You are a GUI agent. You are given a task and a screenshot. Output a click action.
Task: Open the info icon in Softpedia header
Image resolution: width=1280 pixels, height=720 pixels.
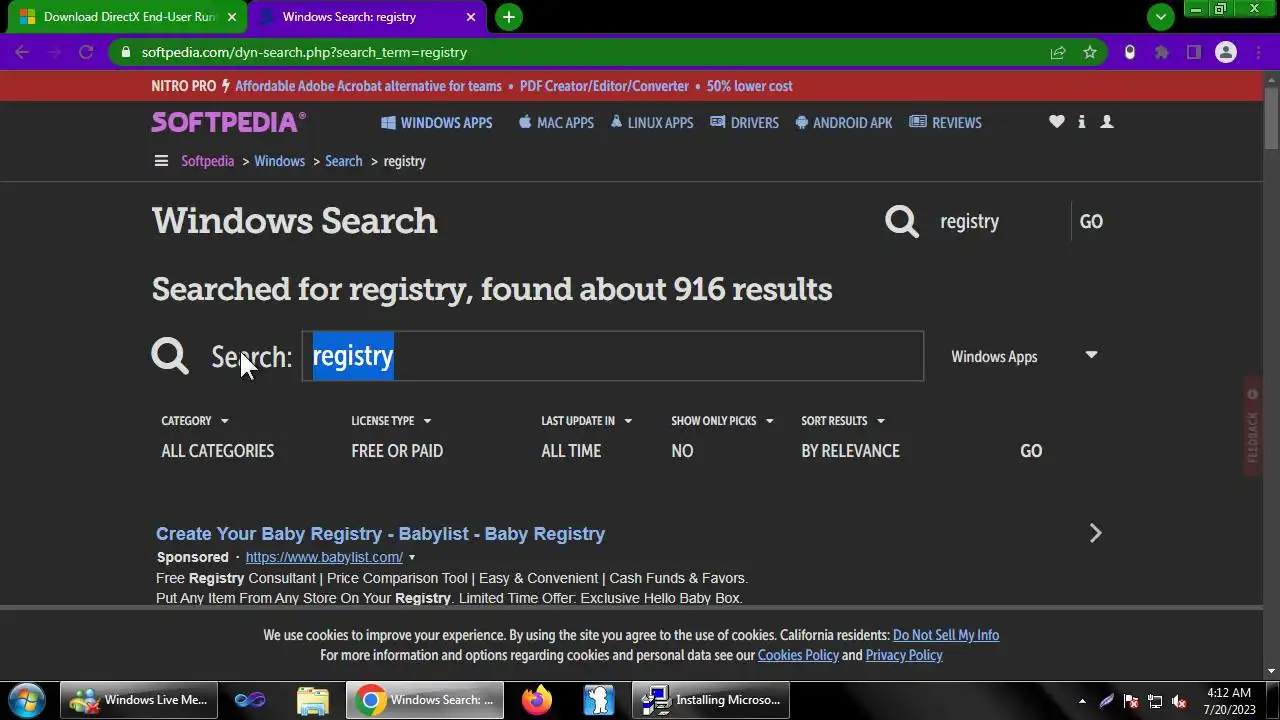pyautogui.click(x=1081, y=122)
